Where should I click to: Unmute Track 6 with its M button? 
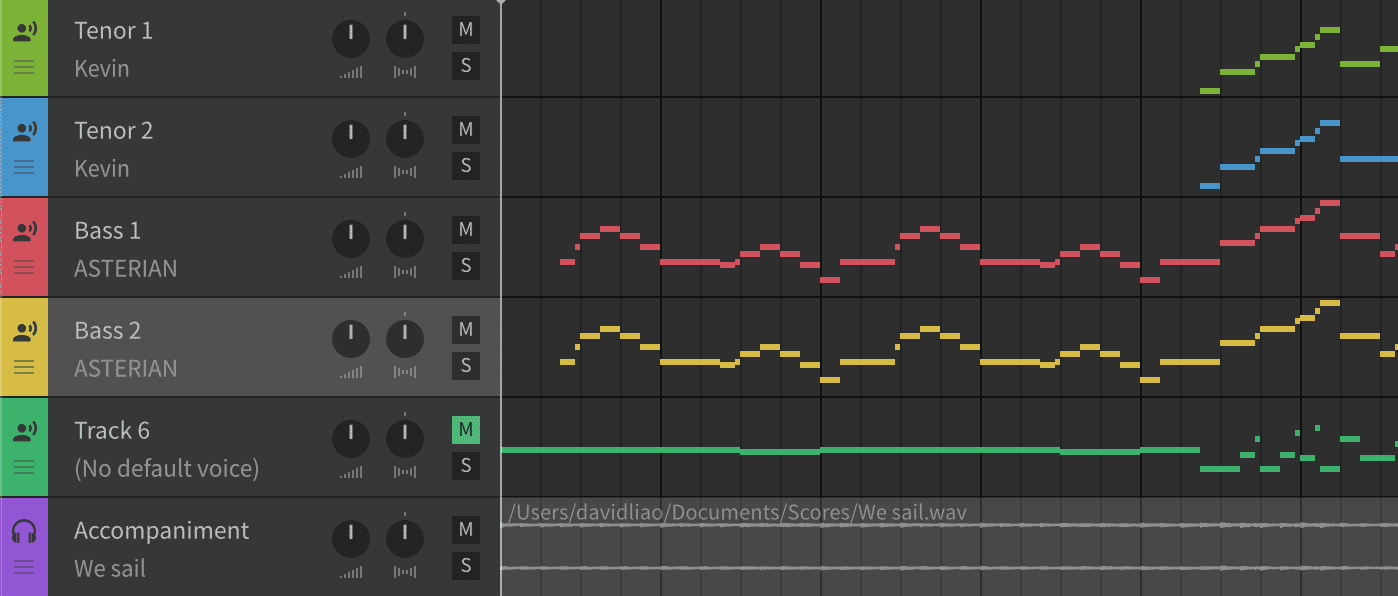coord(465,430)
